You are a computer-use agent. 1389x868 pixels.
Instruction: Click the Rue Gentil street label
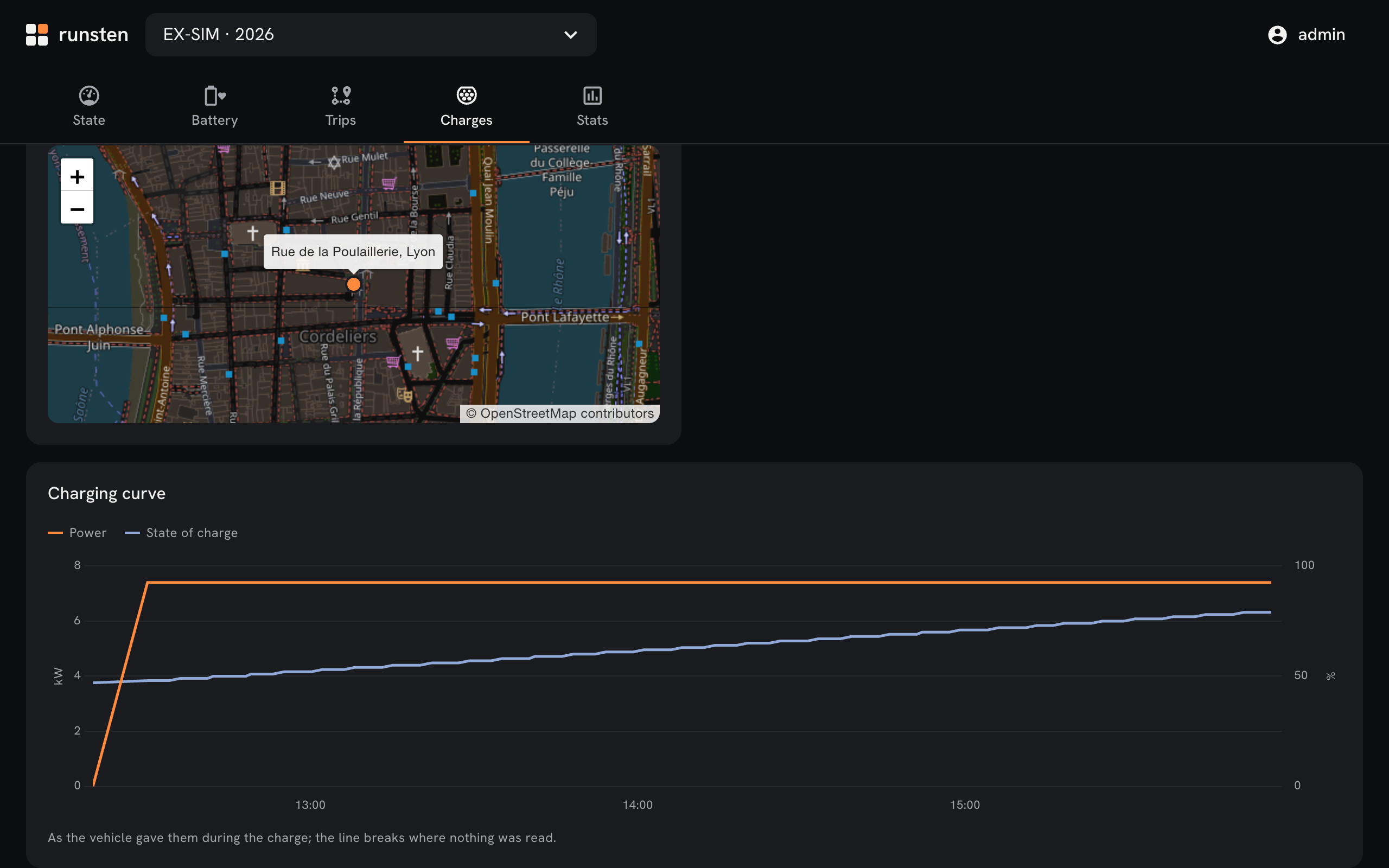pyautogui.click(x=355, y=217)
